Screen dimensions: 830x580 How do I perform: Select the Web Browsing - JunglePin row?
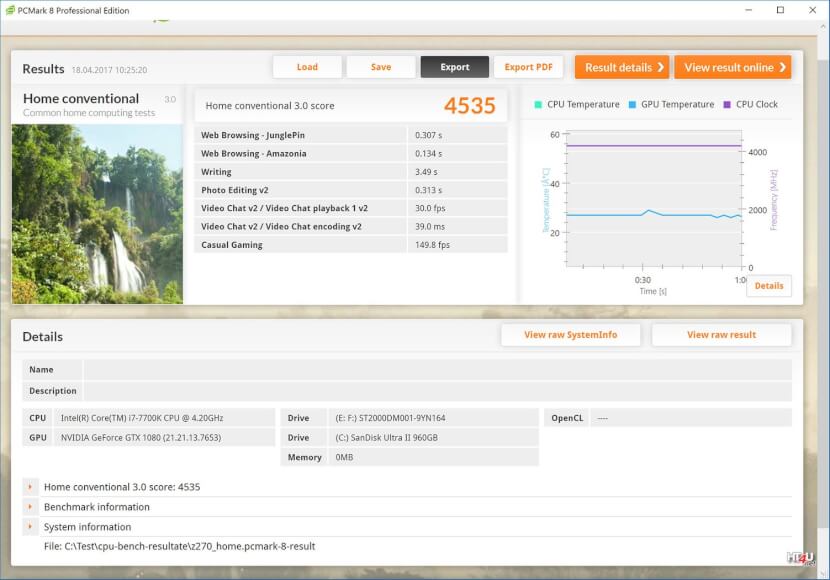coord(351,135)
